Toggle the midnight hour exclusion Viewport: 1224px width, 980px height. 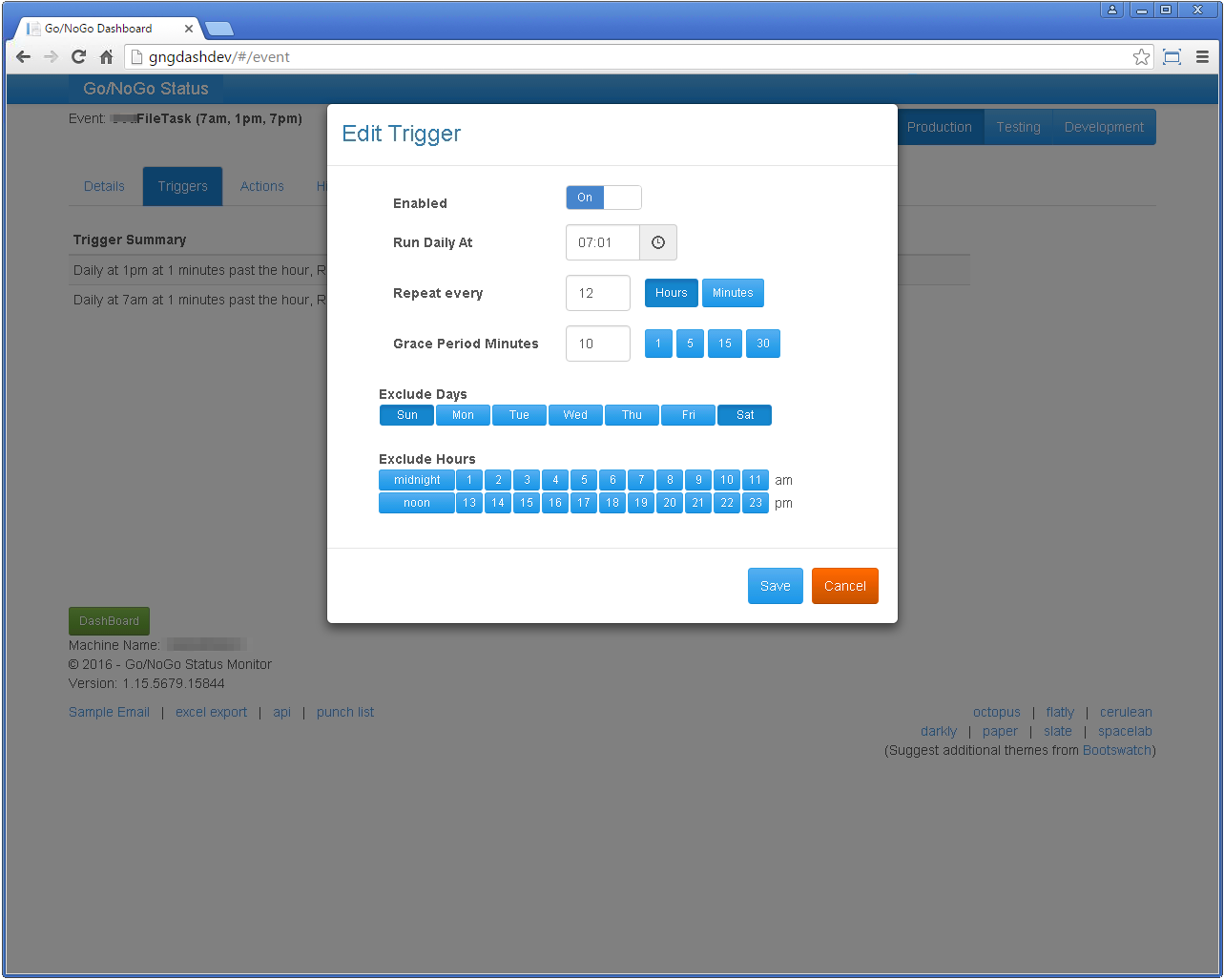[x=417, y=480]
